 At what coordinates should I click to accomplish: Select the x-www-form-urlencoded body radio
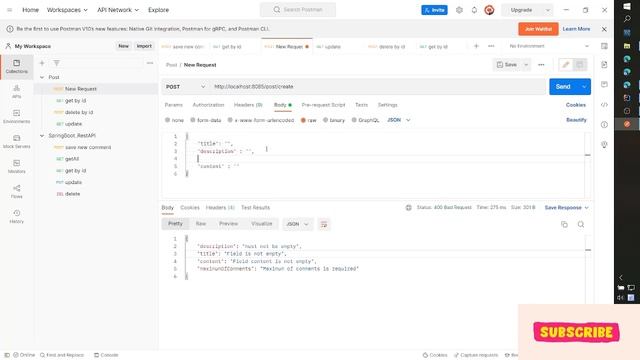coord(230,120)
